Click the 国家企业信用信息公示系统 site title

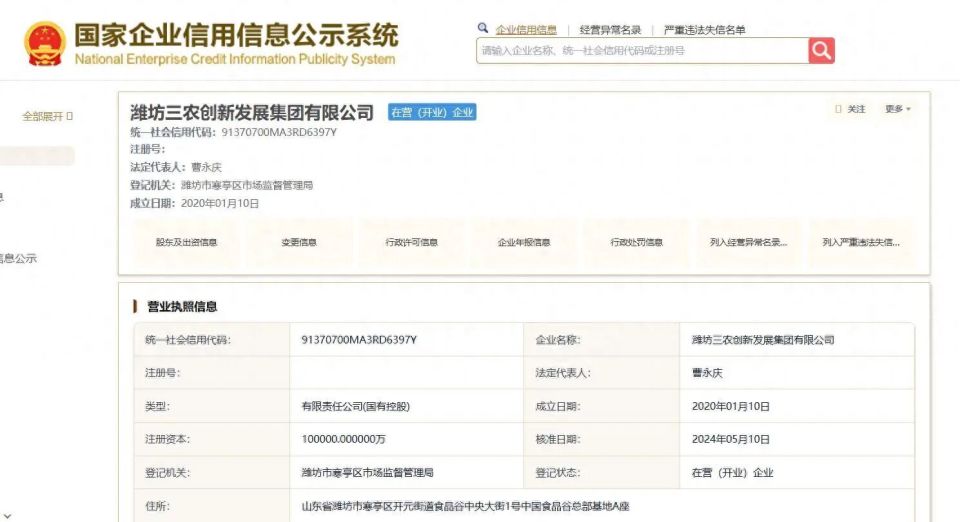click(236, 35)
